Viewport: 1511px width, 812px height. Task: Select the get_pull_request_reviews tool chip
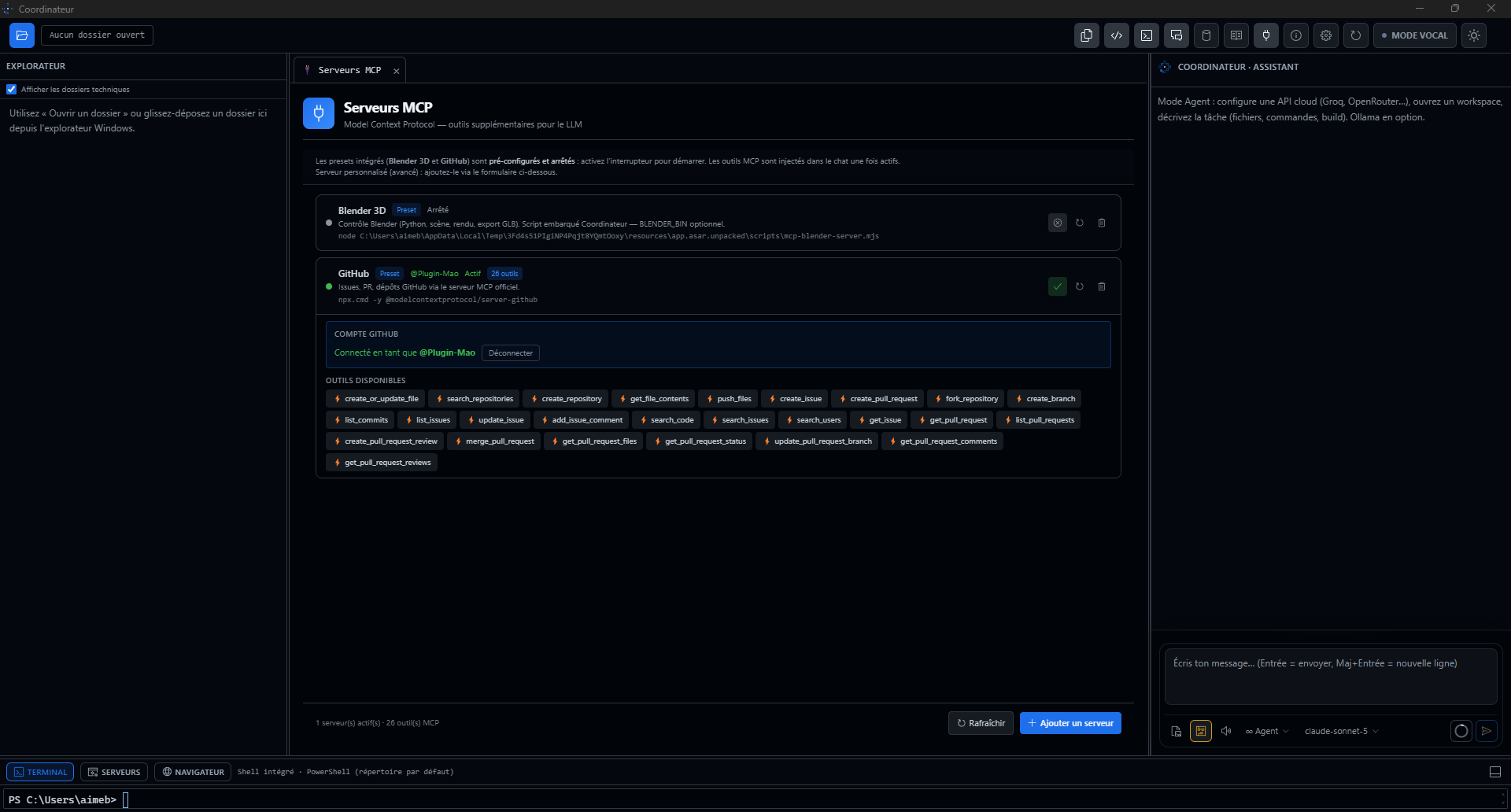coord(382,463)
